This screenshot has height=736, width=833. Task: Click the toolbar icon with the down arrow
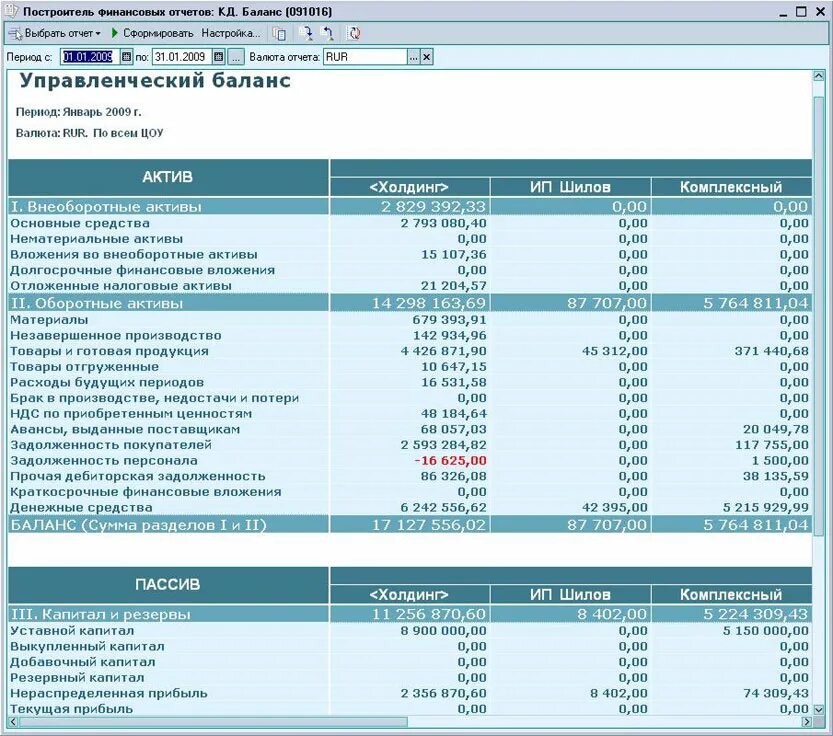coord(306,33)
